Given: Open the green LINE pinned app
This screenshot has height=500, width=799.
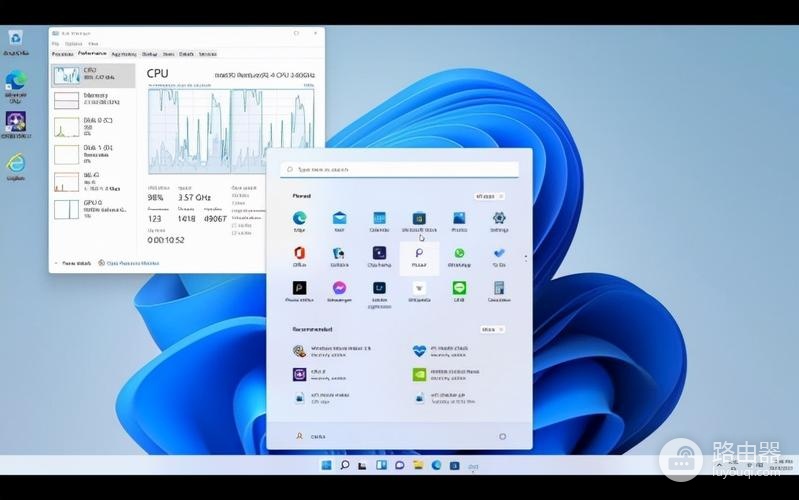Looking at the screenshot, I should (459, 292).
